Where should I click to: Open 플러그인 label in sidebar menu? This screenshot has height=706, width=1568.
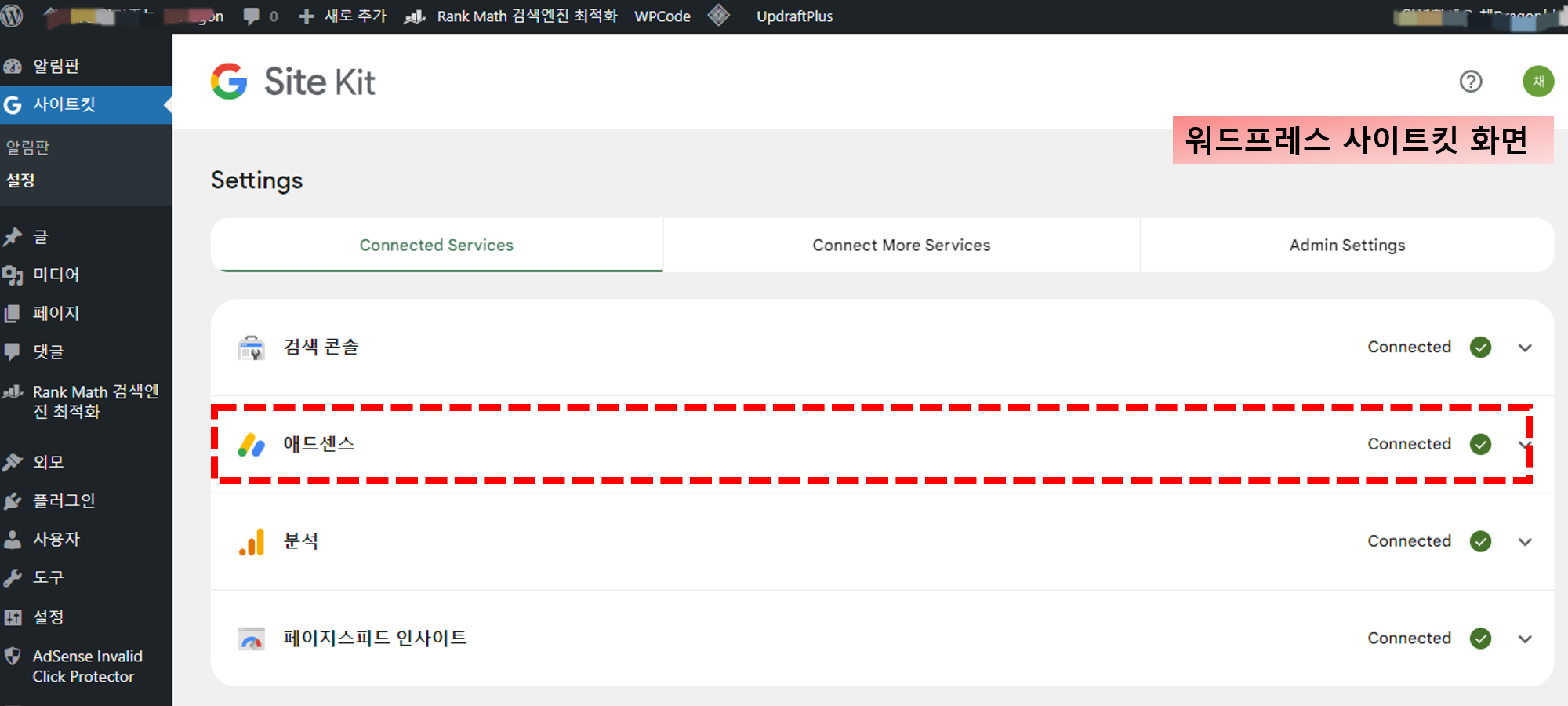click(x=64, y=500)
